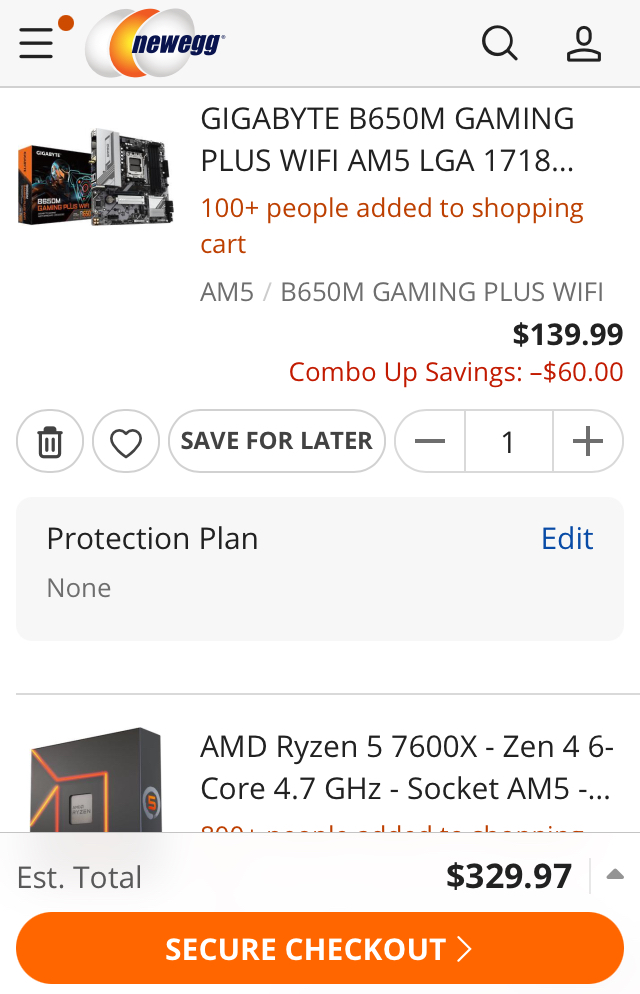This screenshot has width=640, height=994.
Task: Click the $329.97 estimated total amount
Action: (x=509, y=876)
